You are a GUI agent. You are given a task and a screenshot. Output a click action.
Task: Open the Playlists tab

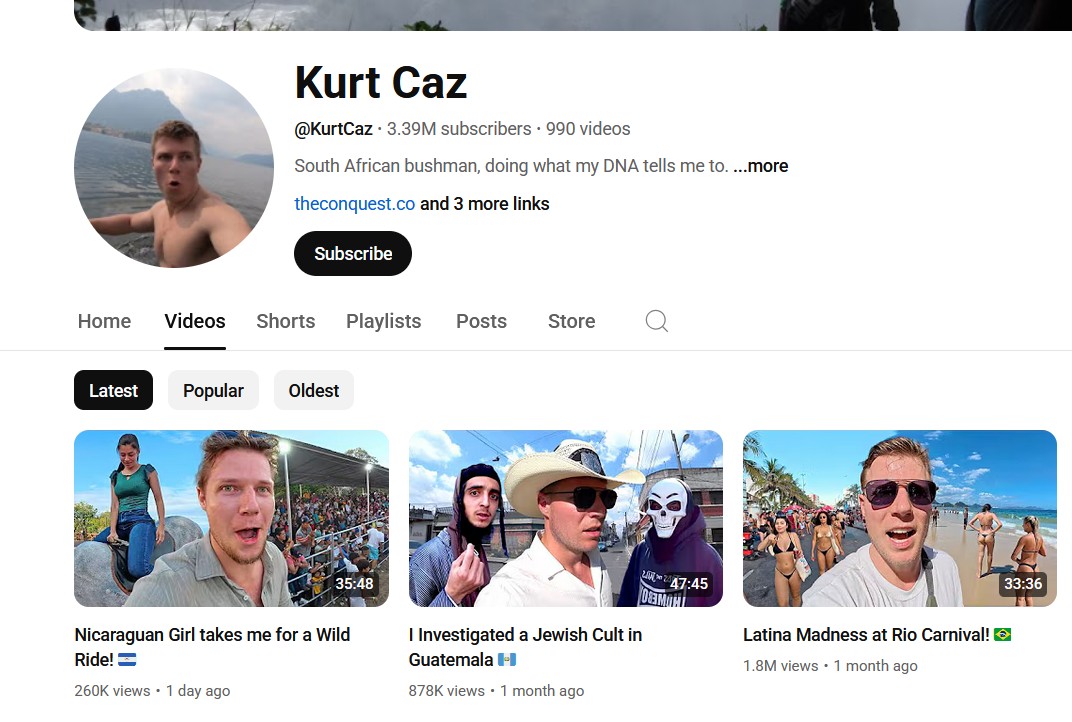[383, 321]
